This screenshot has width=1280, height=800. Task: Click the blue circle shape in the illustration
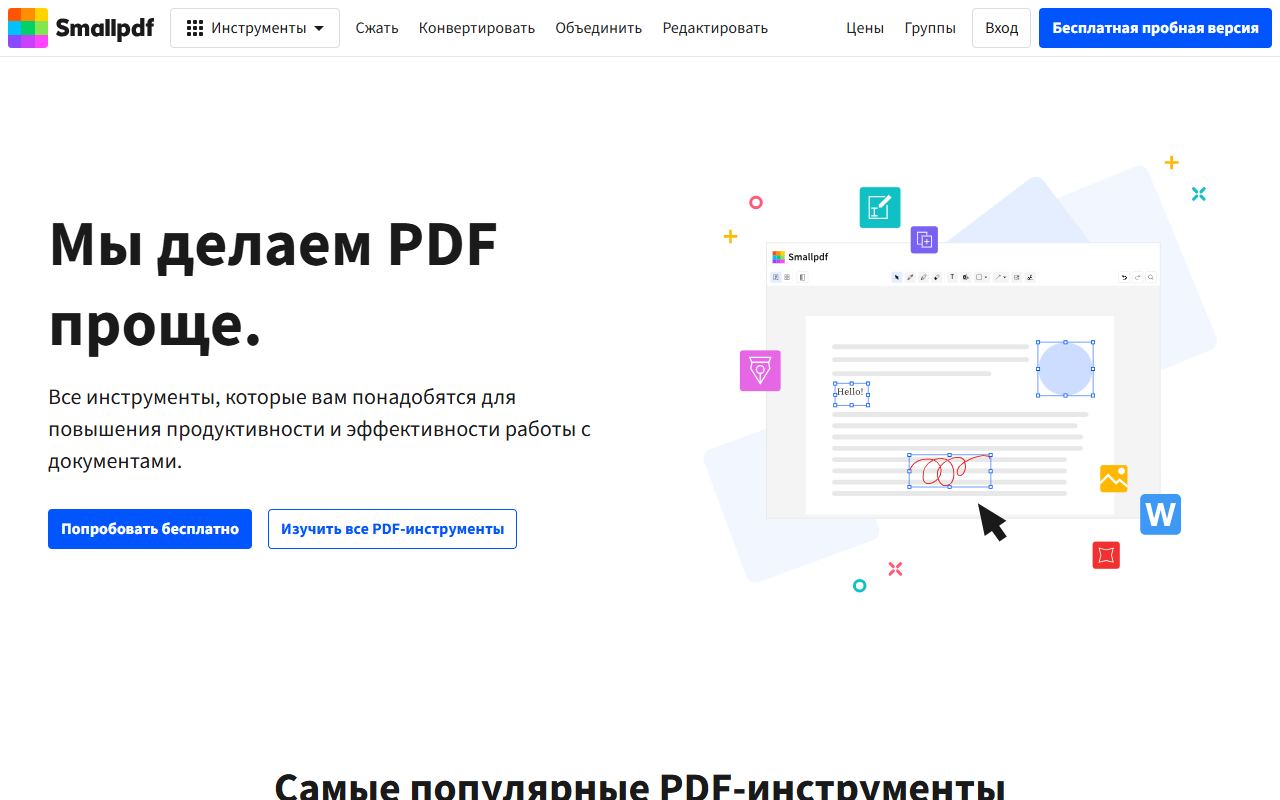pyautogui.click(x=1065, y=368)
